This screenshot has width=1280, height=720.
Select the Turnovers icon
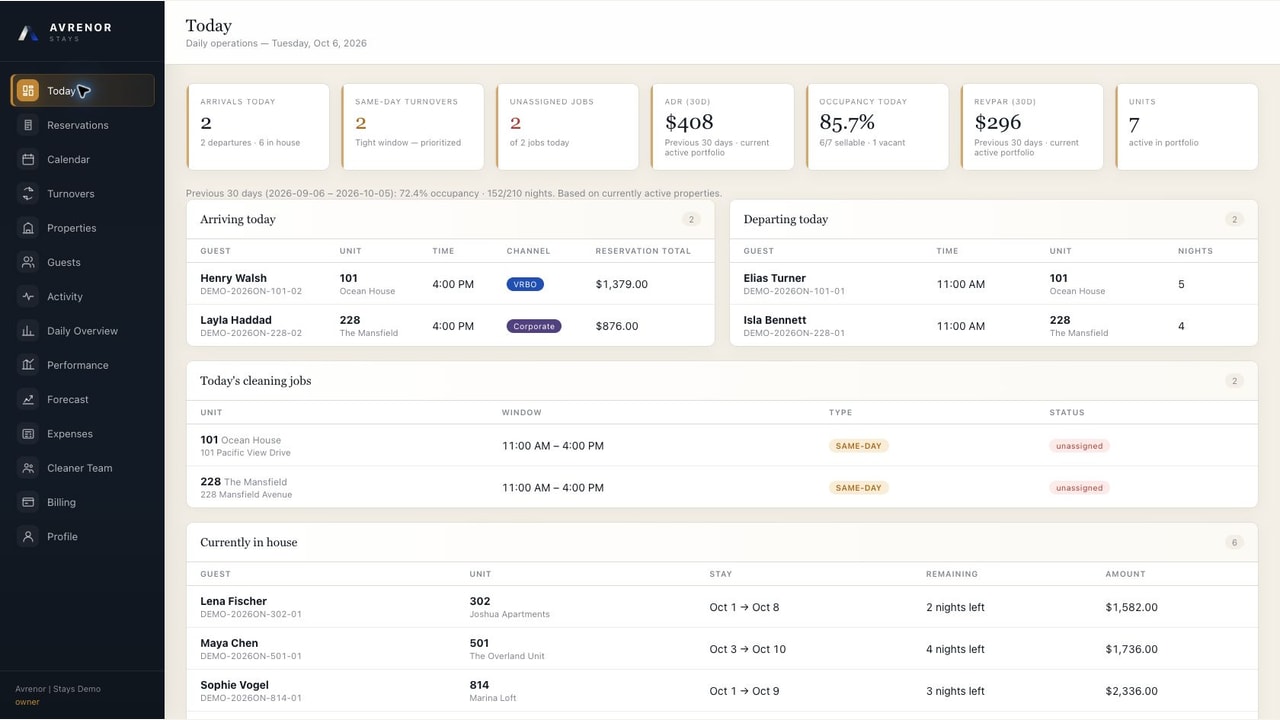(28, 194)
